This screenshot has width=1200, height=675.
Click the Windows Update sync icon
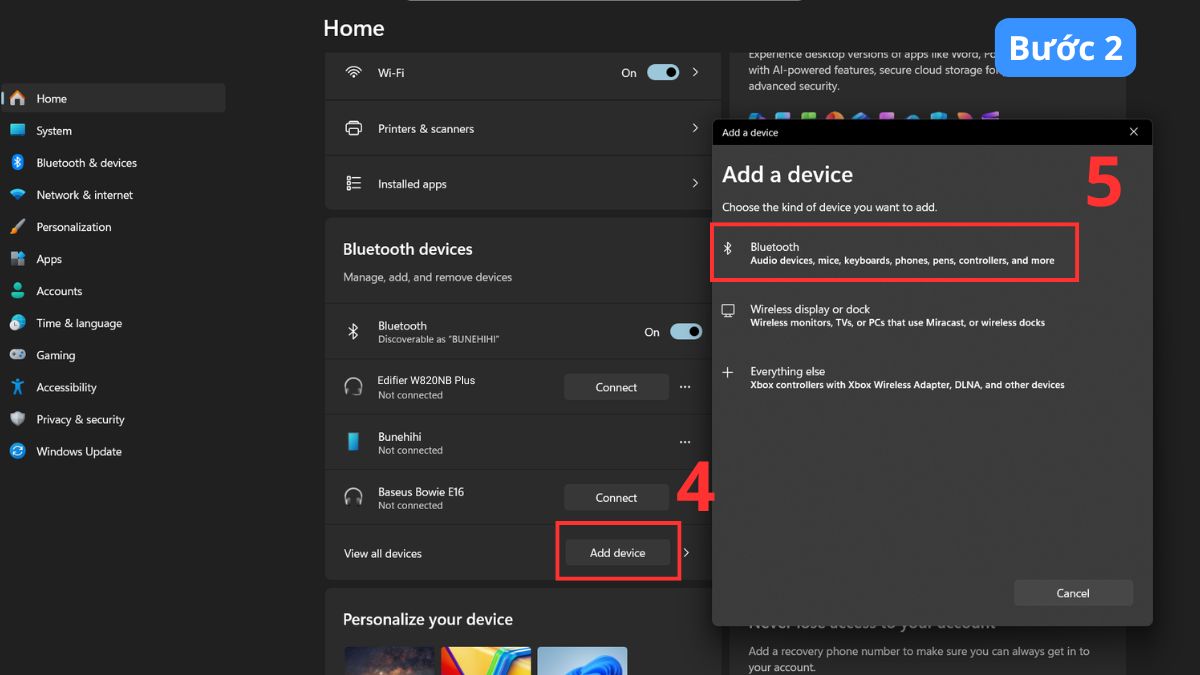click(17, 451)
